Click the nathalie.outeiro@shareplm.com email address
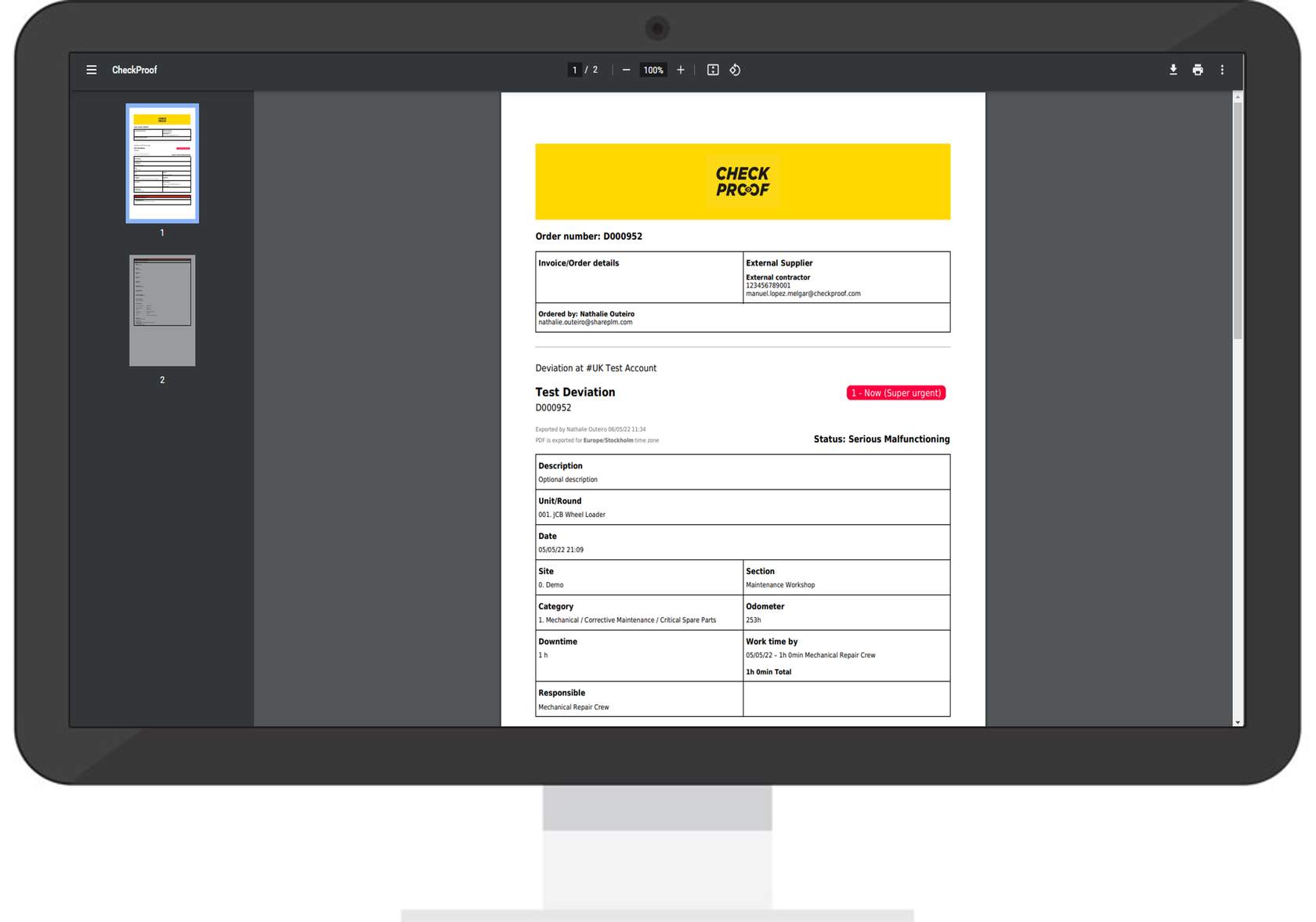Image resolution: width=1316 pixels, height=922 pixels. [x=585, y=322]
